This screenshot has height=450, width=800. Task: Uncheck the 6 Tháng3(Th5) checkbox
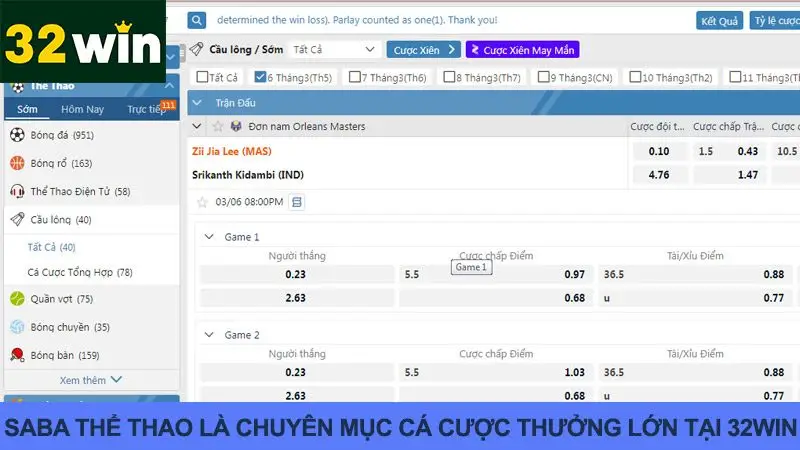(x=260, y=77)
